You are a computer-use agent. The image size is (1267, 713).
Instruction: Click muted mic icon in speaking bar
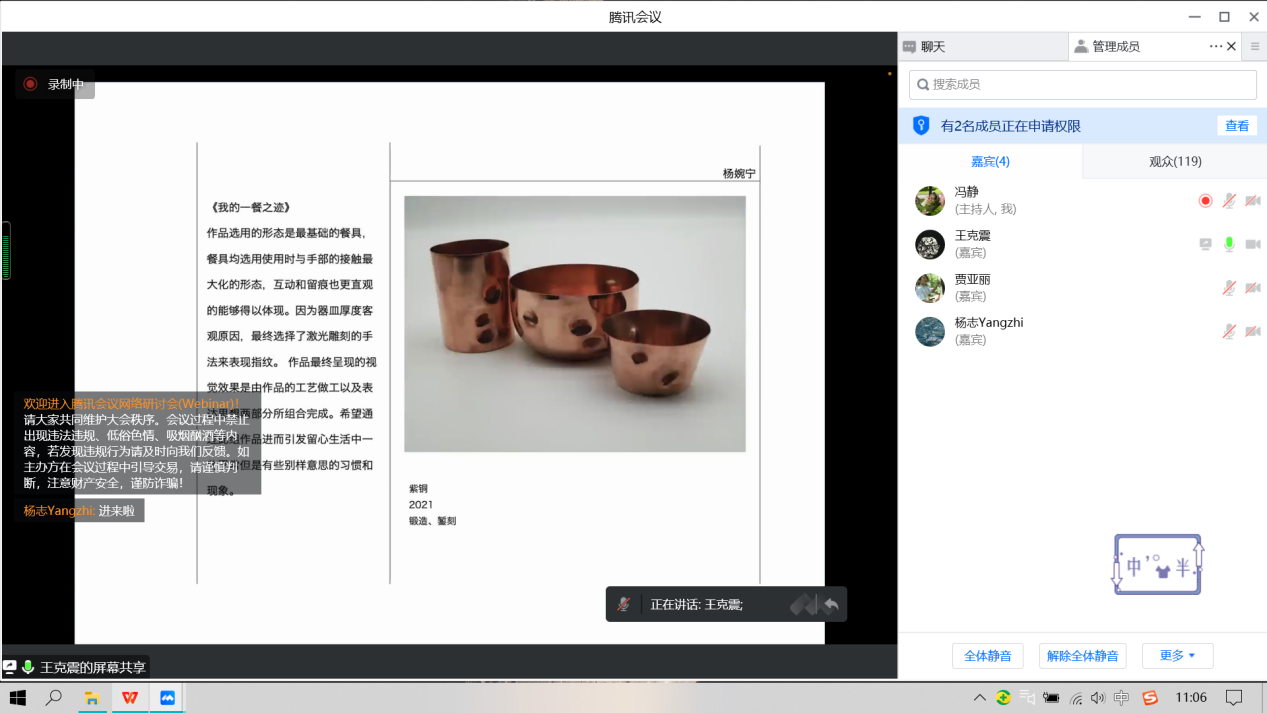click(x=624, y=604)
